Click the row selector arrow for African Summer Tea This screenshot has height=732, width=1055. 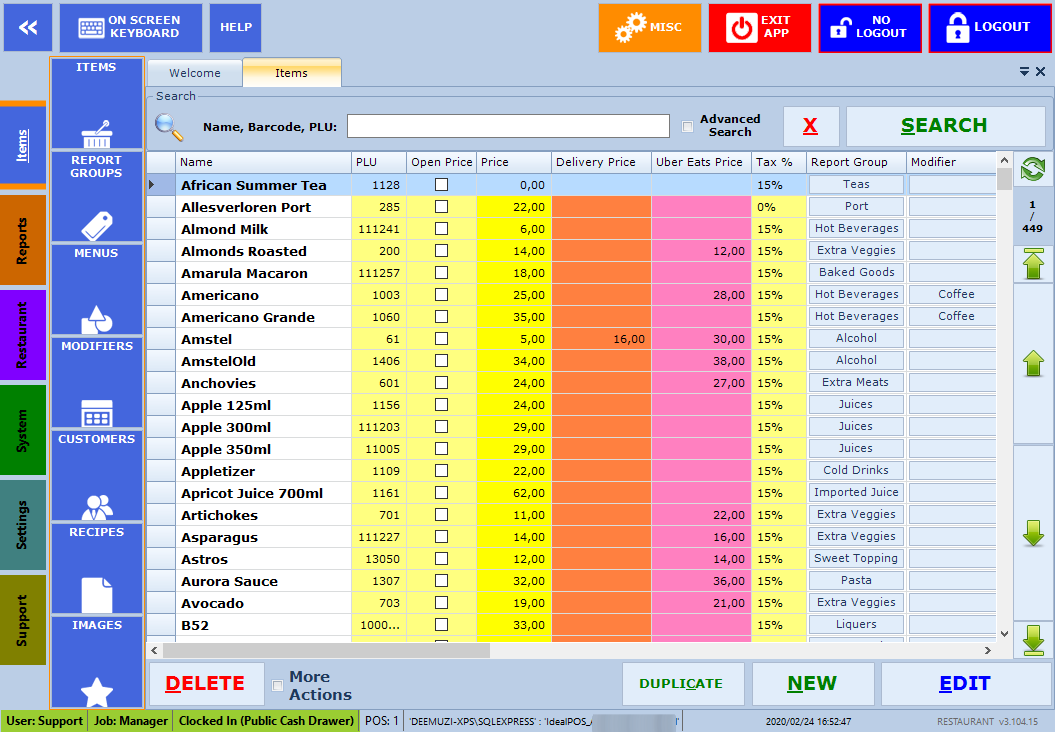coord(153,185)
